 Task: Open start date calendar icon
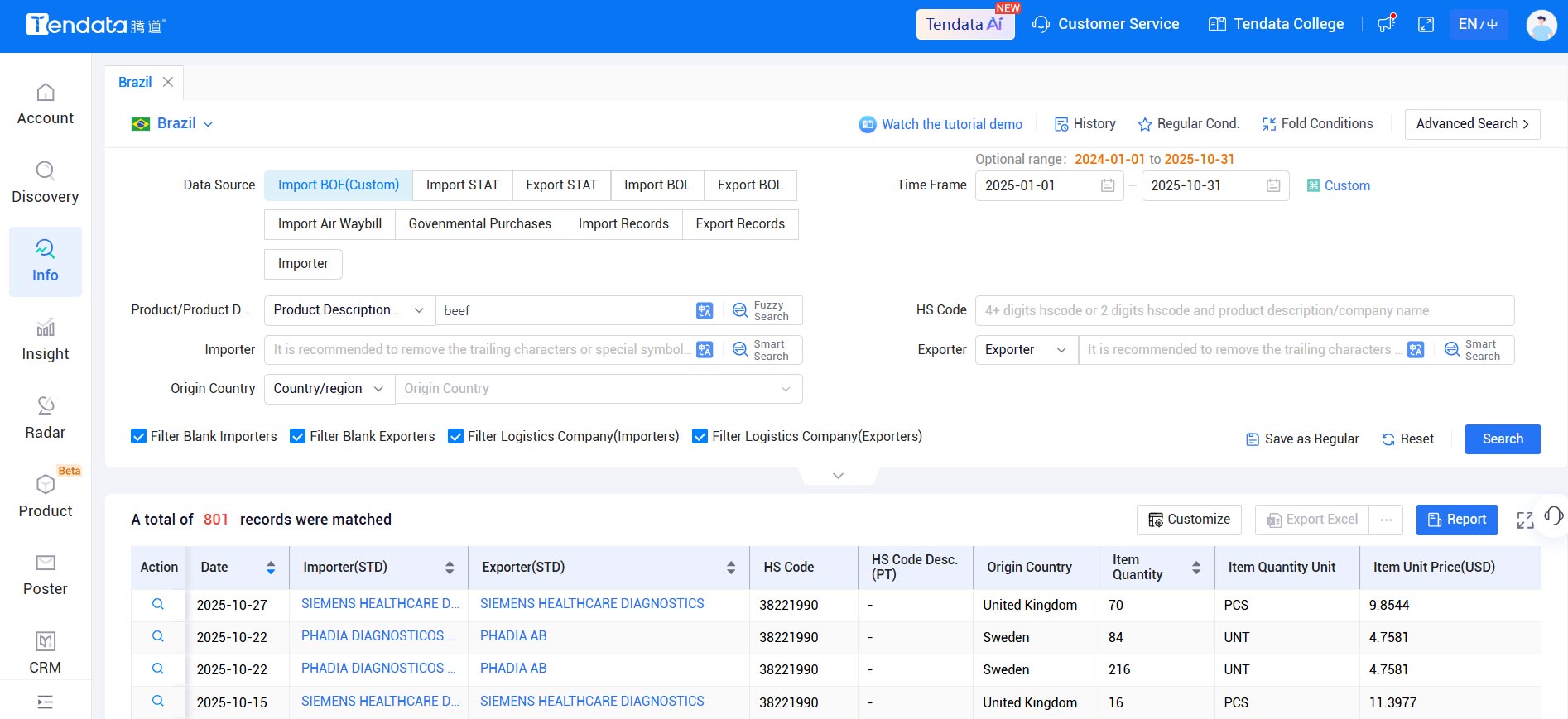(x=1108, y=185)
